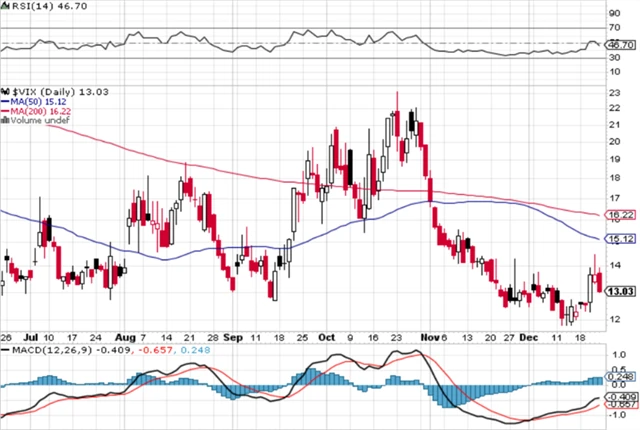640x430 pixels.
Task: Click the RSI(14) line icon
Action: pyautogui.click(x=6, y=6)
